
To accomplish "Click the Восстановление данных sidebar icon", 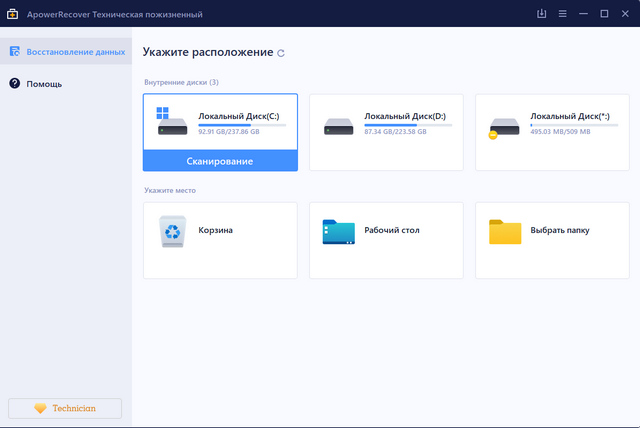I will (x=15, y=51).
